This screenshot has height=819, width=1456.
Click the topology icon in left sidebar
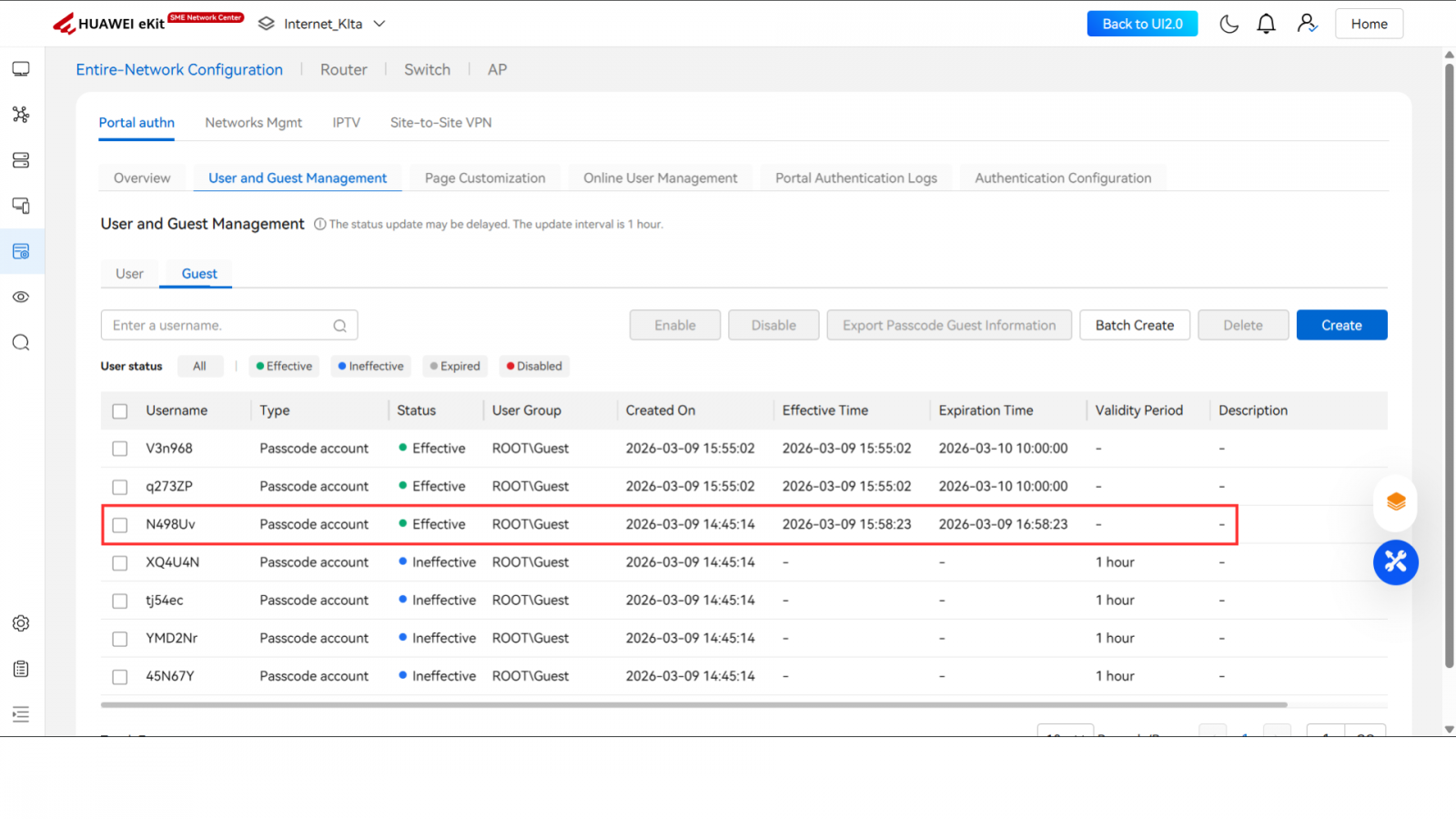click(x=21, y=115)
